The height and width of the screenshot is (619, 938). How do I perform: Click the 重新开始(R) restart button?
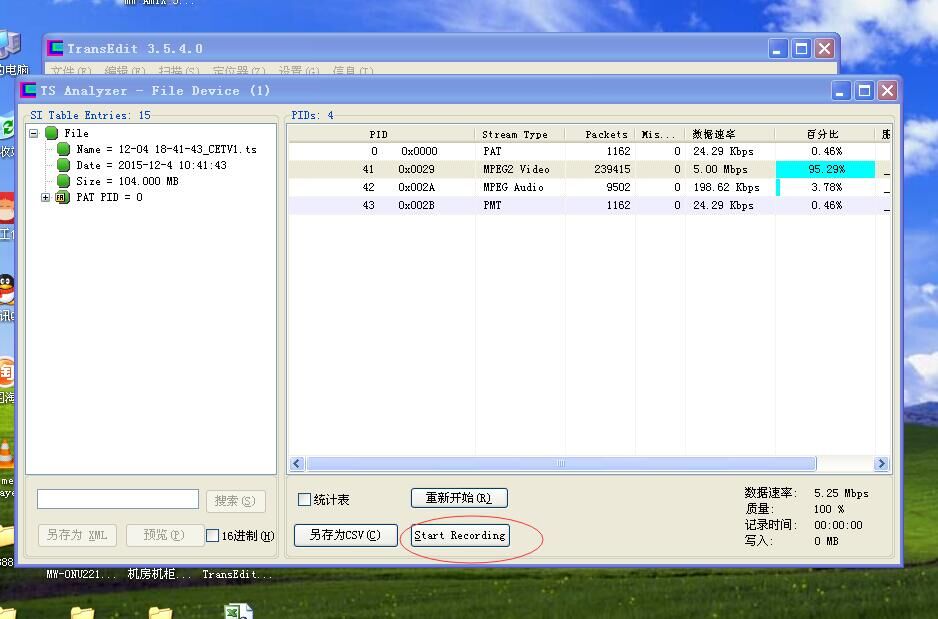click(459, 498)
